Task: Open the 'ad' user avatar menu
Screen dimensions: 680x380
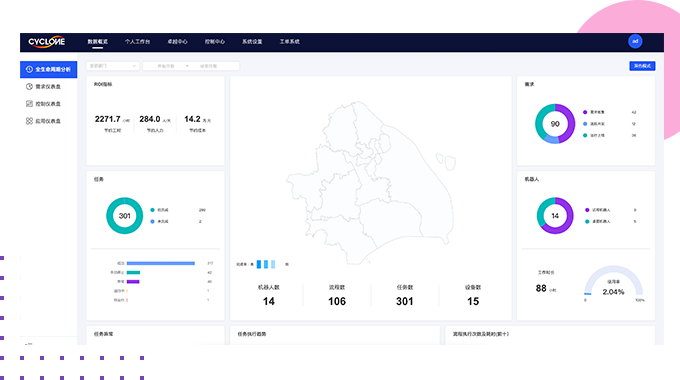Action: 635,41
